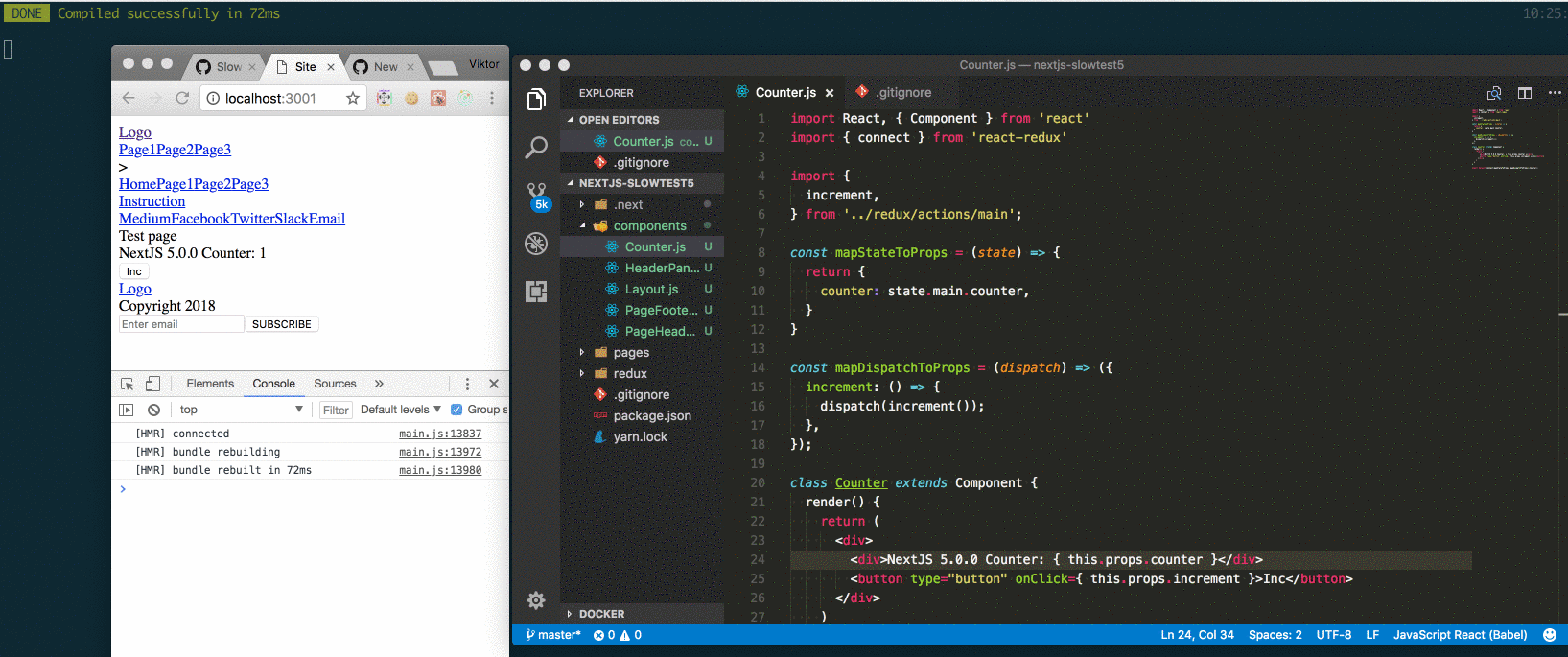Show the console sidebar
Viewport: 1568px width, 657px height.
click(x=127, y=410)
